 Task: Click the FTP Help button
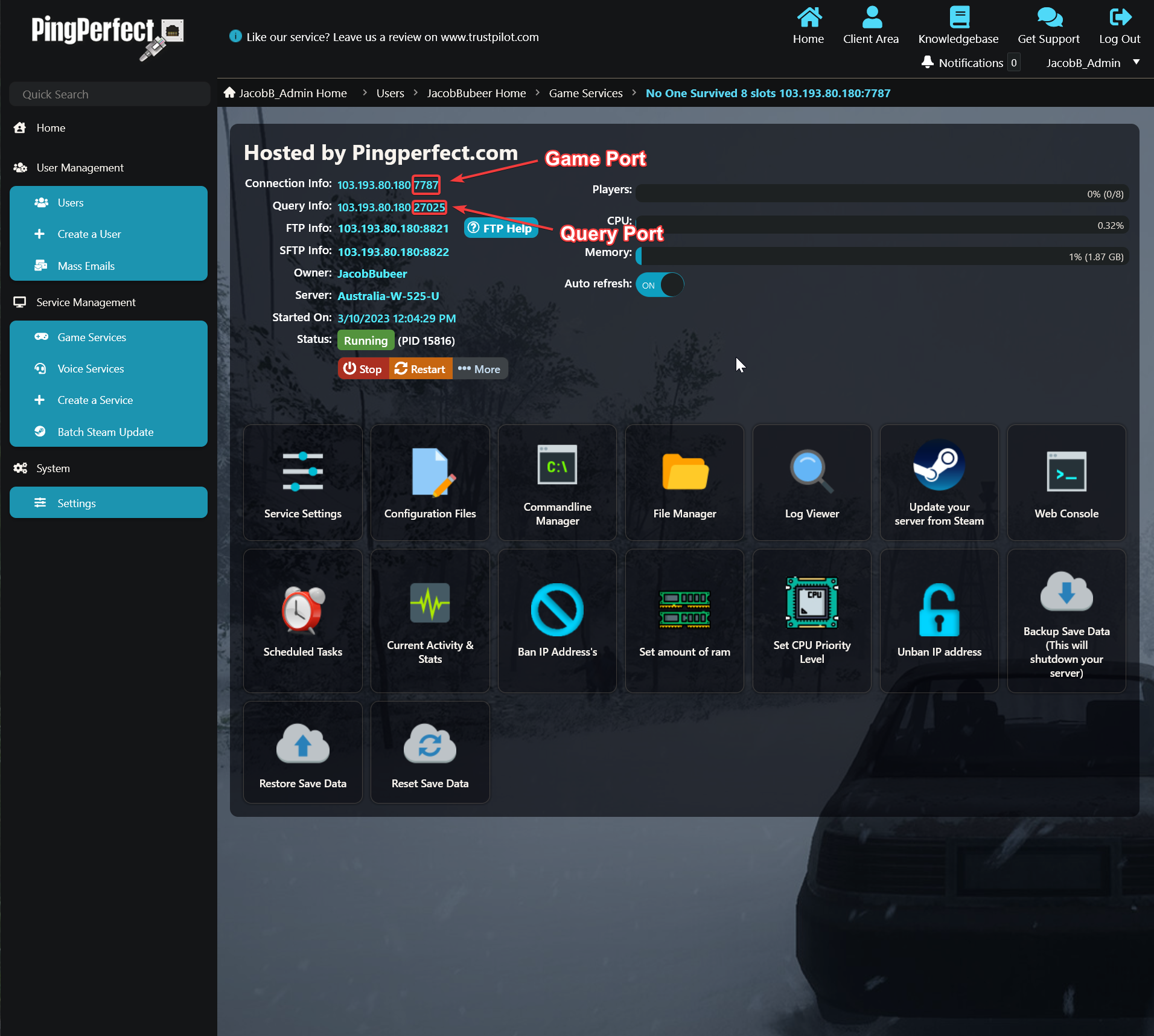click(x=500, y=228)
